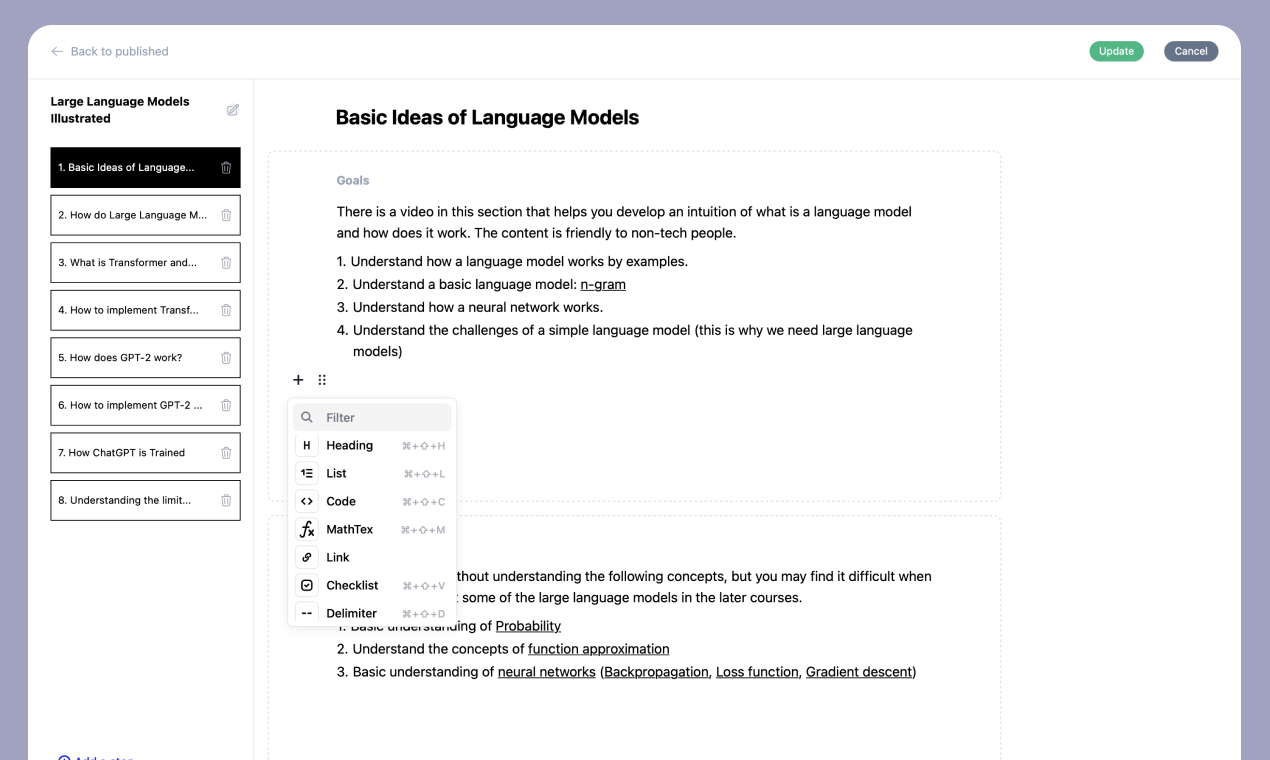
Task: Click the plus add-block icon
Action: click(x=298, y=380)
